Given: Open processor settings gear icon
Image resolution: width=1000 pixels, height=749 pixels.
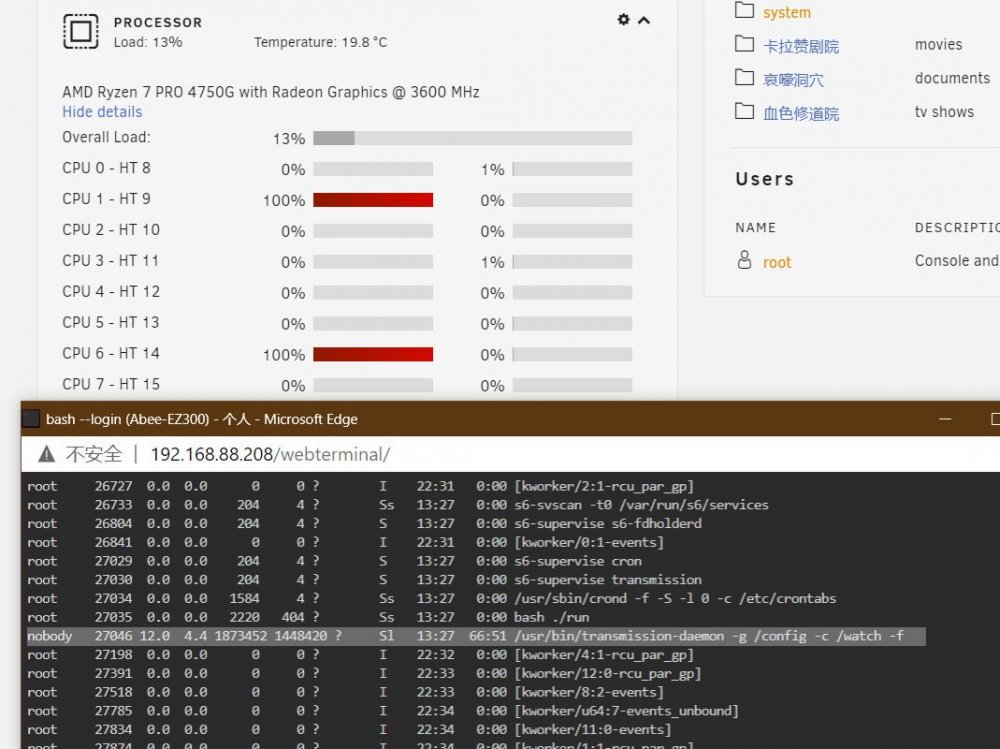Looking at the screenshot, I should [623, 20].
